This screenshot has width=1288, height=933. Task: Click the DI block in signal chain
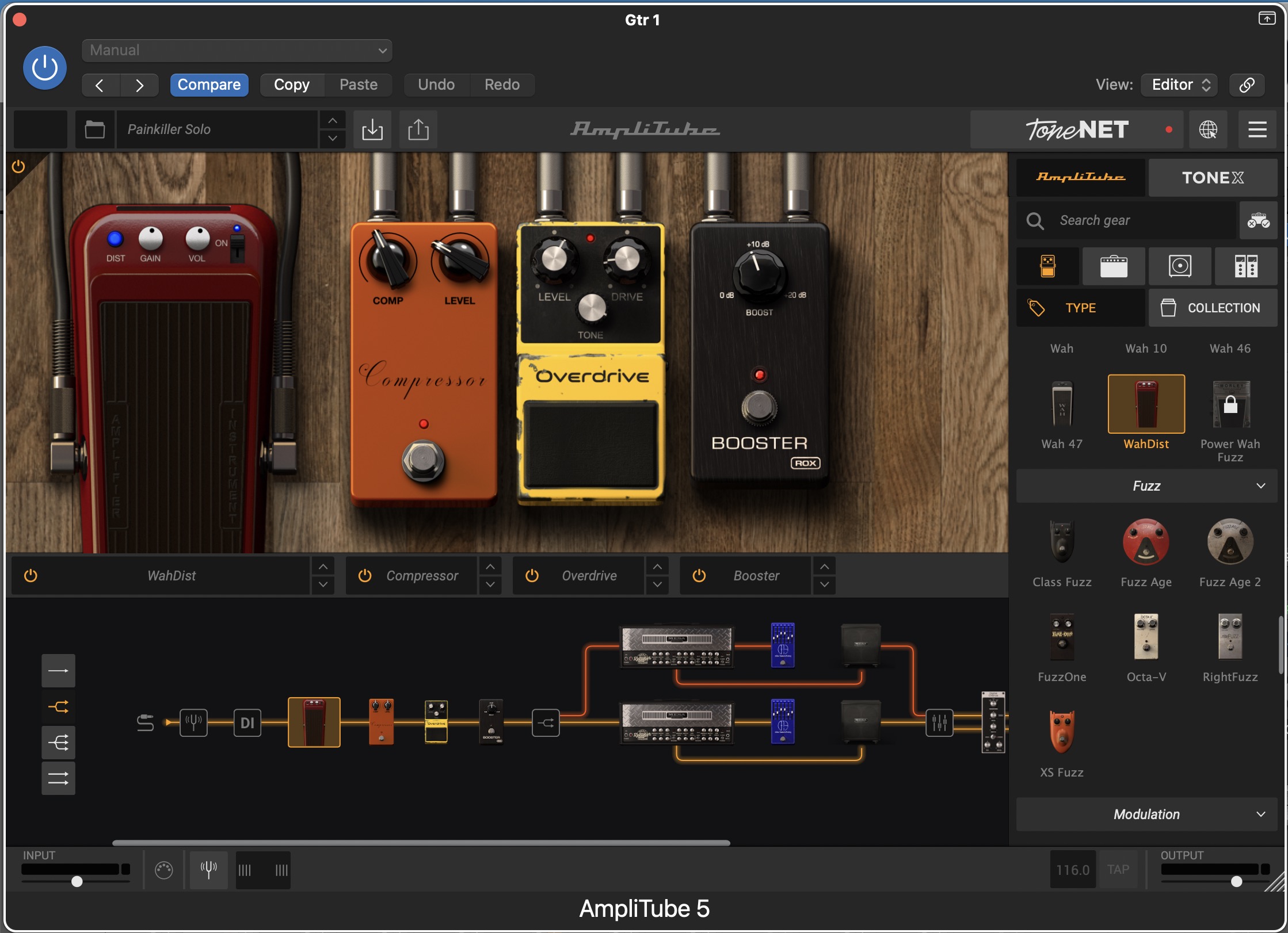coord(247,722)
